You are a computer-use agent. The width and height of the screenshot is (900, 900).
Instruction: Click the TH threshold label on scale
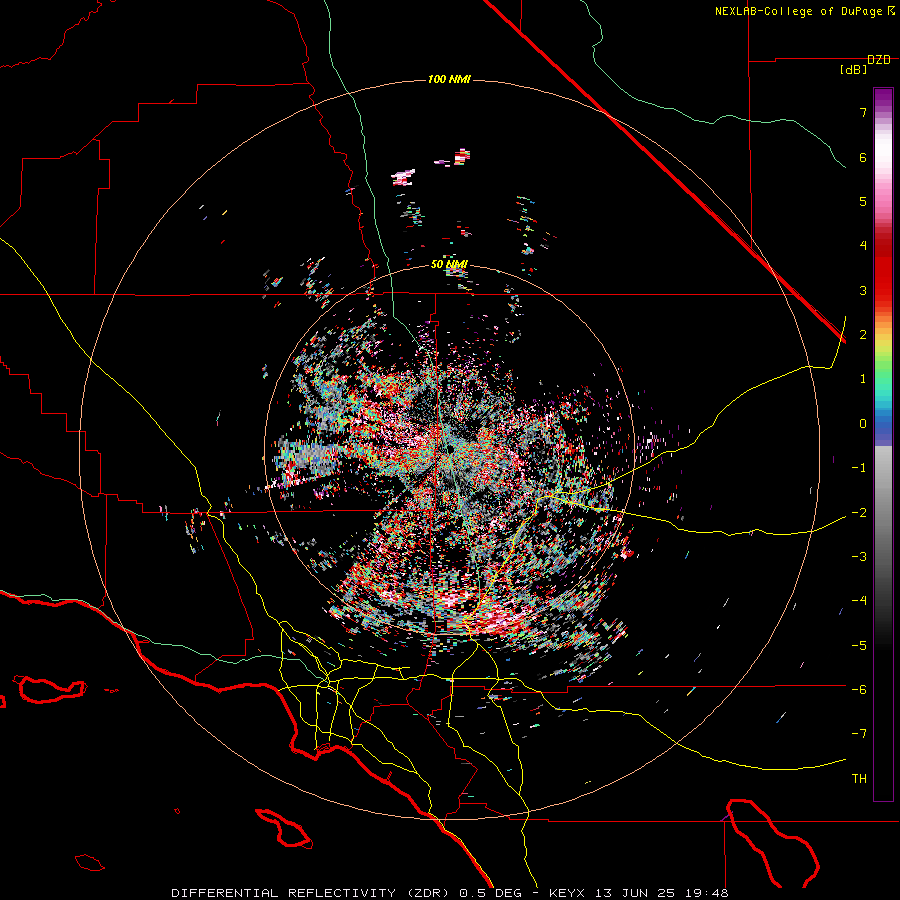tap(859, 778)
